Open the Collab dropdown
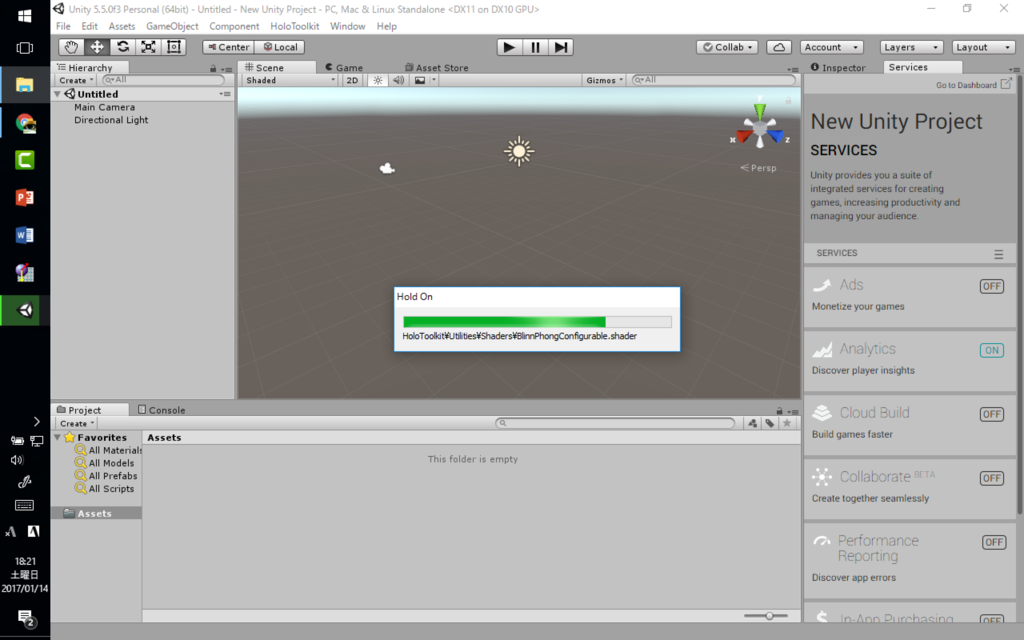The width and height of the screenshot is (1024, 640). tap(728, 47)
